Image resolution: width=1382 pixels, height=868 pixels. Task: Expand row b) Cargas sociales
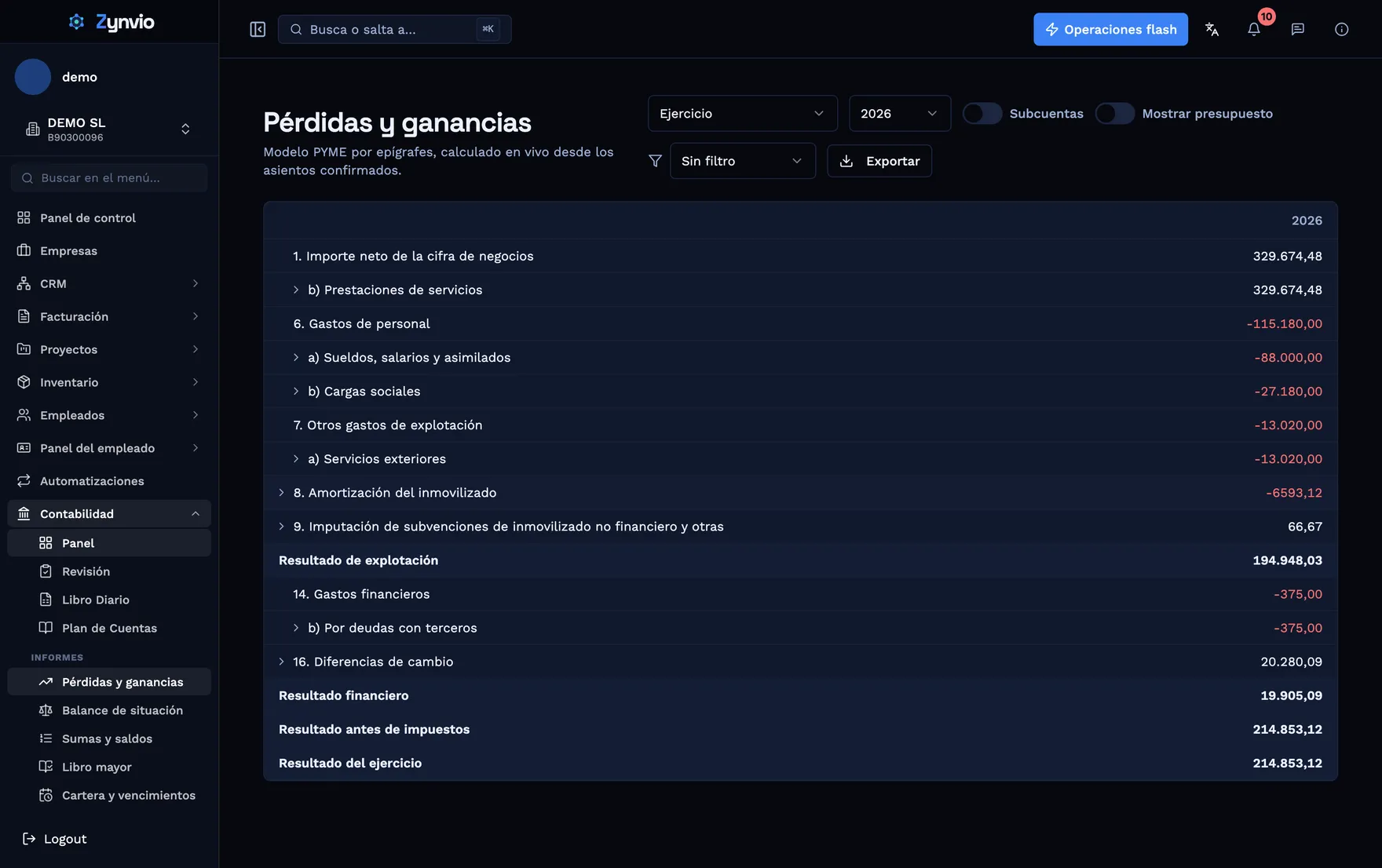point(296,391)
